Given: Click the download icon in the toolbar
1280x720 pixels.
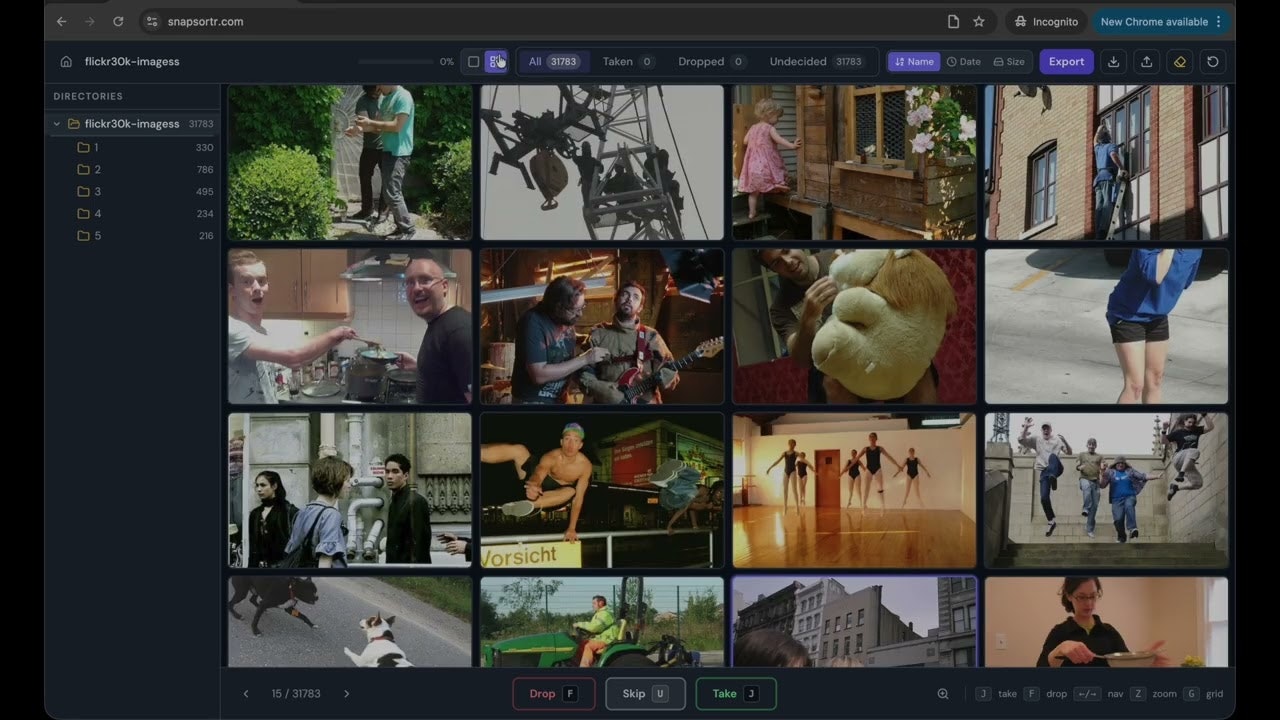Looking at the screenshot, I should pyautogui.click(x=1113, y=61).
